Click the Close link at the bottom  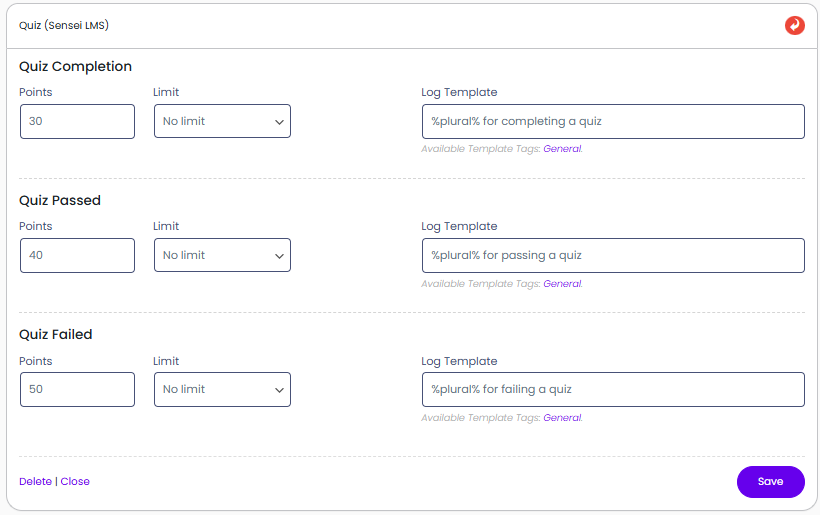pos(75,481)
